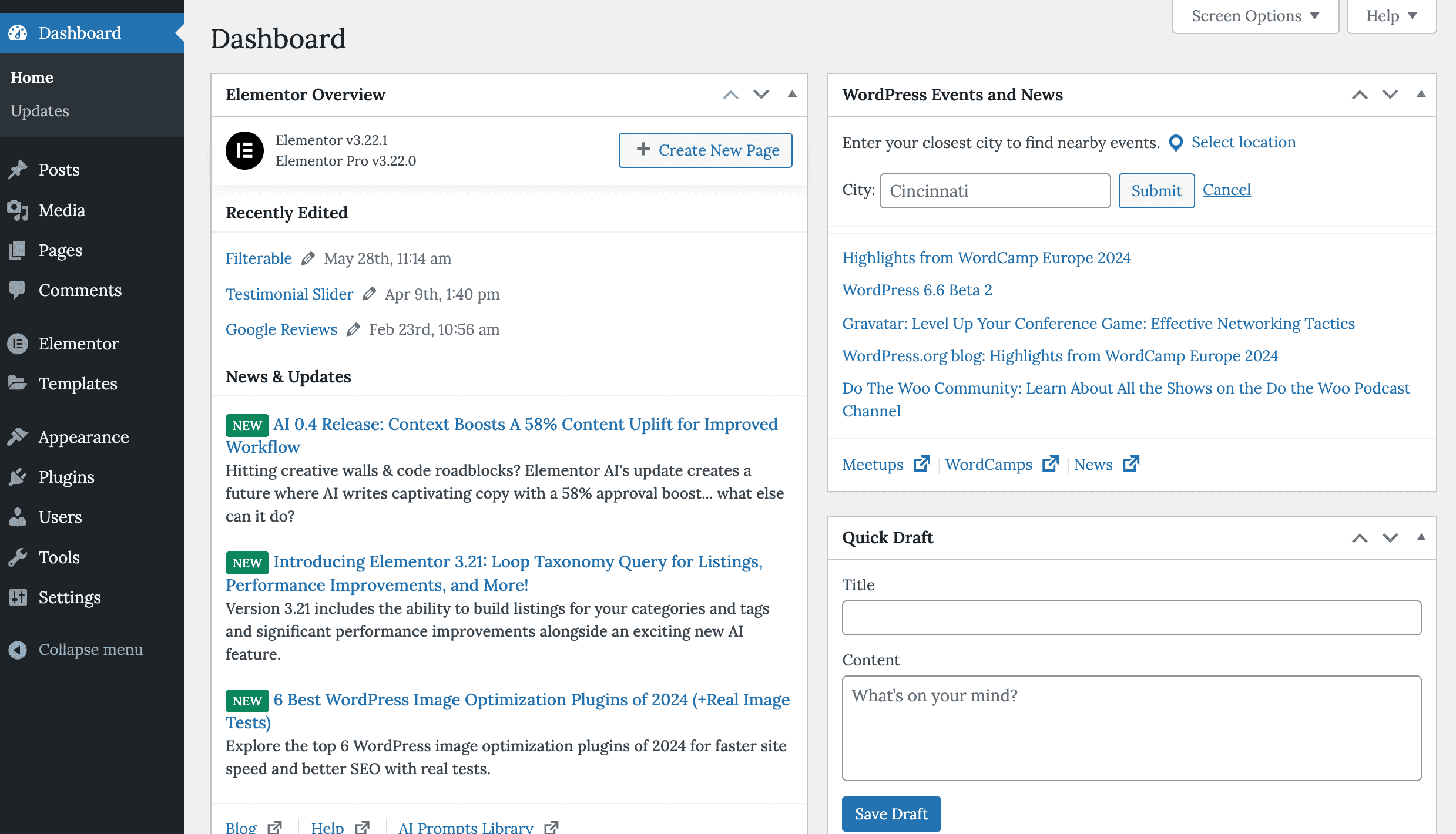Click the external link icon after Meetups

click(x=922, y=464)
